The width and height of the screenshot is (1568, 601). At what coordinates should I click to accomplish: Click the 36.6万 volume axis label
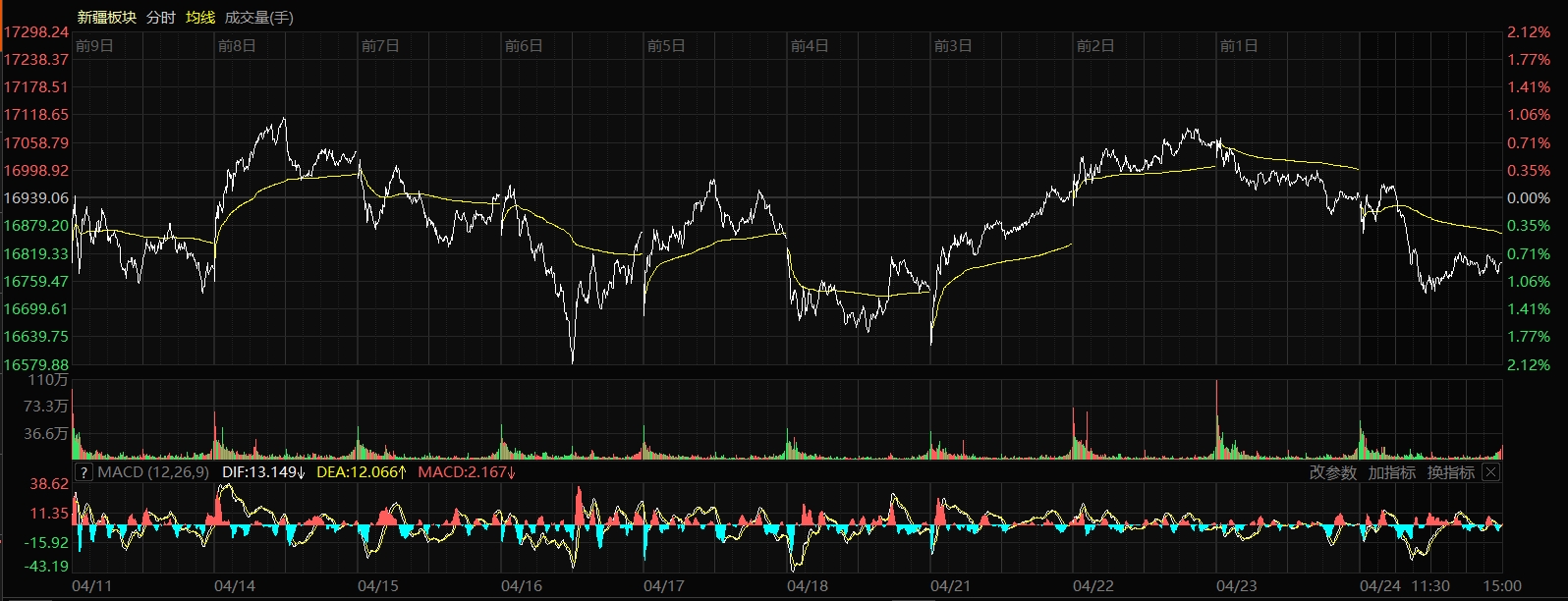(46, 434)
